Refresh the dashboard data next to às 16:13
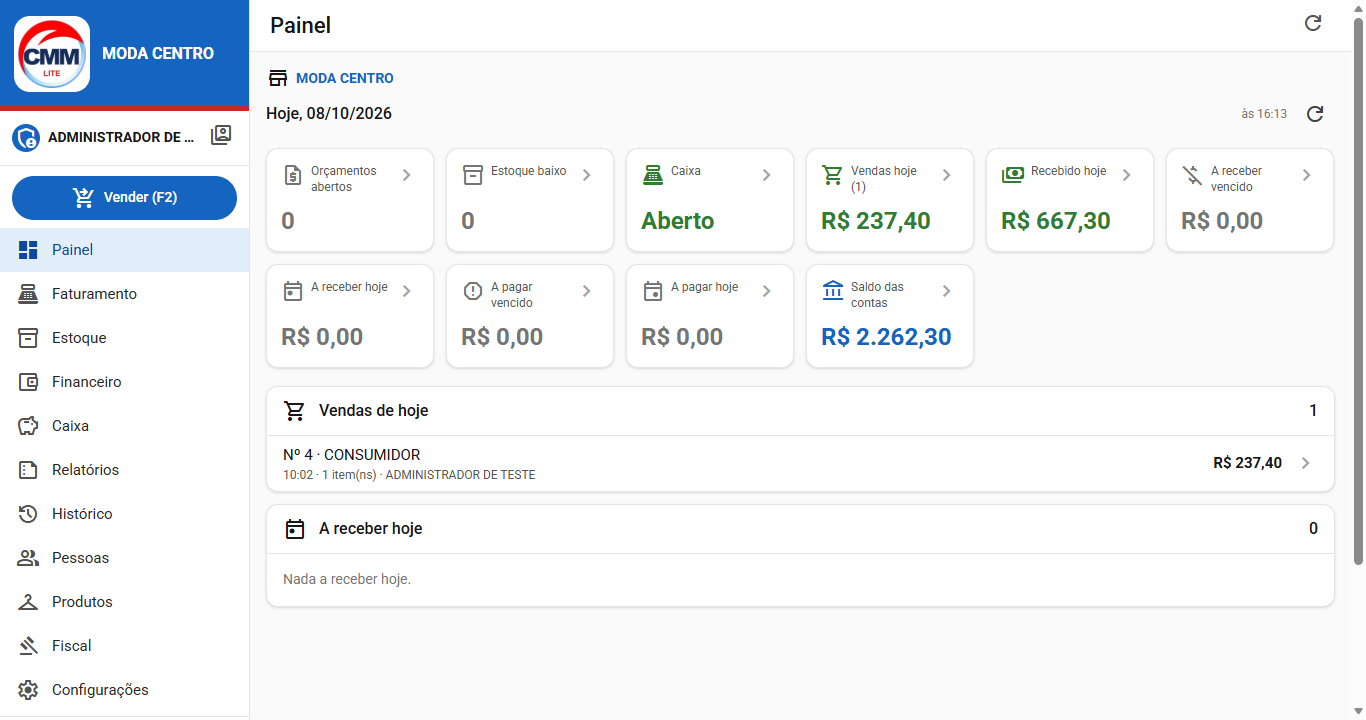 [1315, 114]
